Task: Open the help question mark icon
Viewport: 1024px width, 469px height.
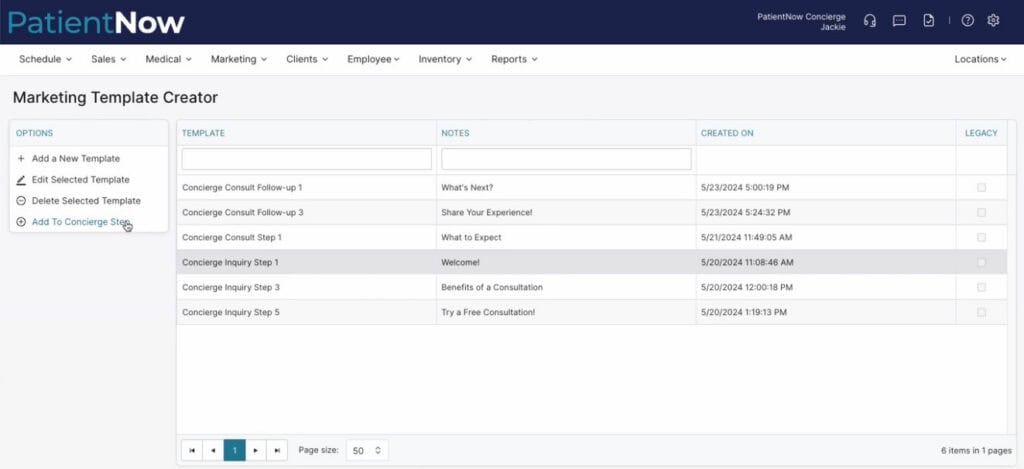Action: click(967, 21)
